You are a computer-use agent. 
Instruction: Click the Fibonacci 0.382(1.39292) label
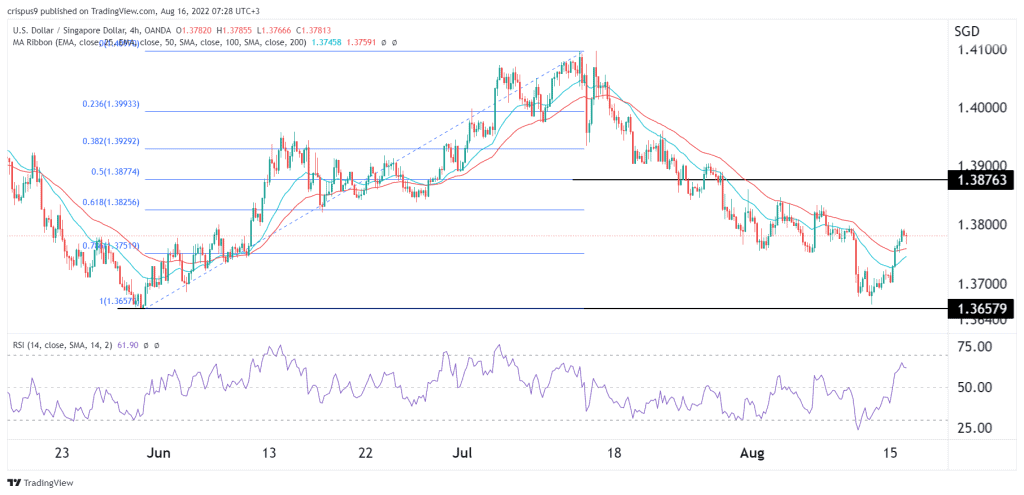coord(110,142)
